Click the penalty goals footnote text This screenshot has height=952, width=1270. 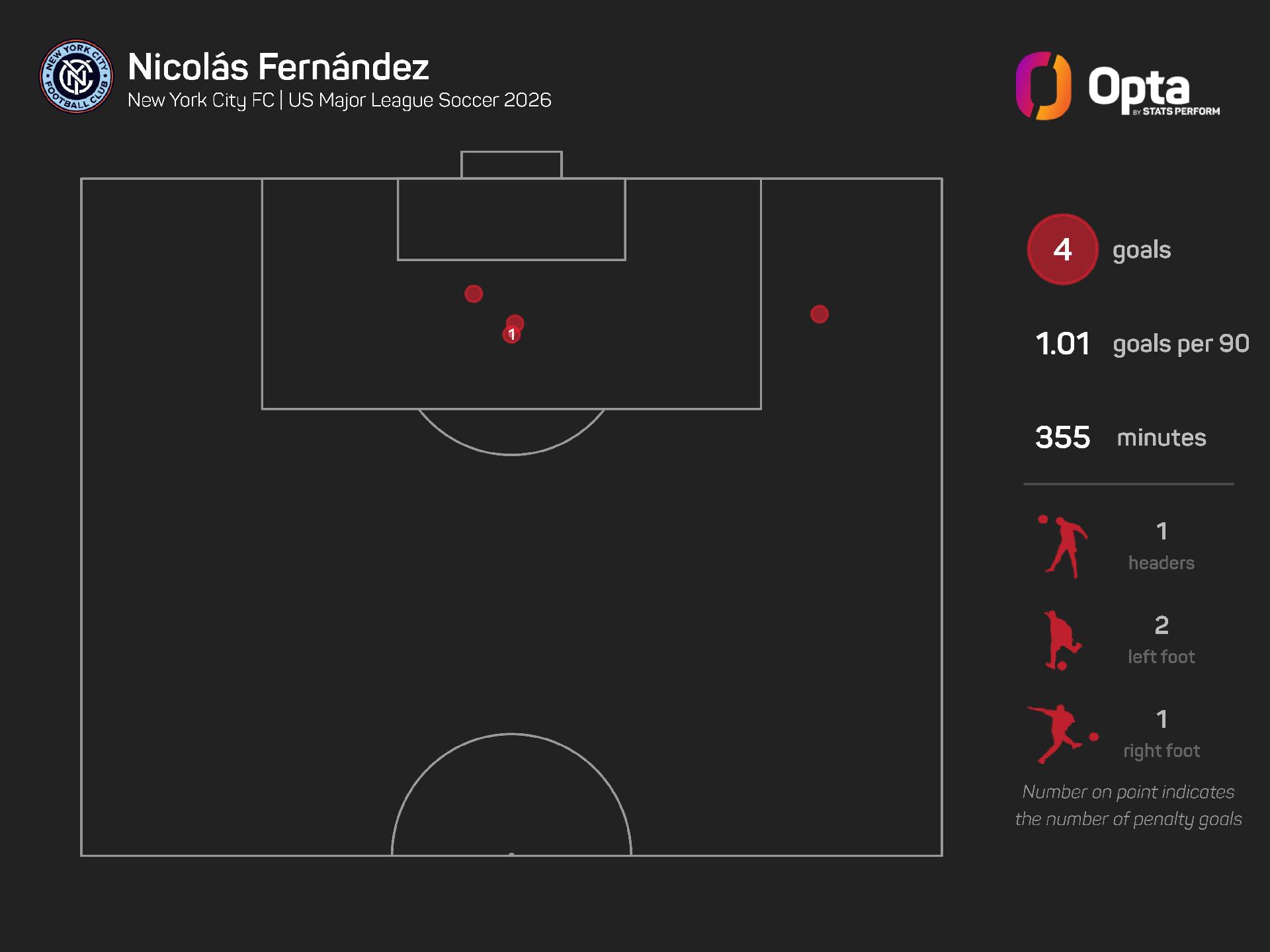[1128, 805]
